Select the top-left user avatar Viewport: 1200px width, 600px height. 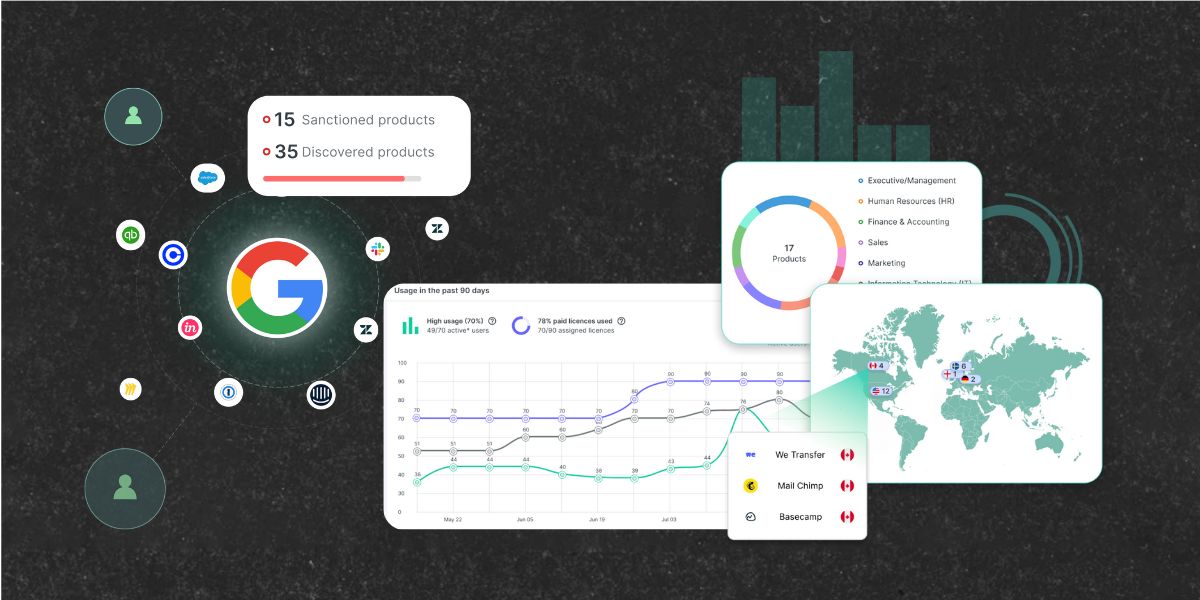[133, 117]
